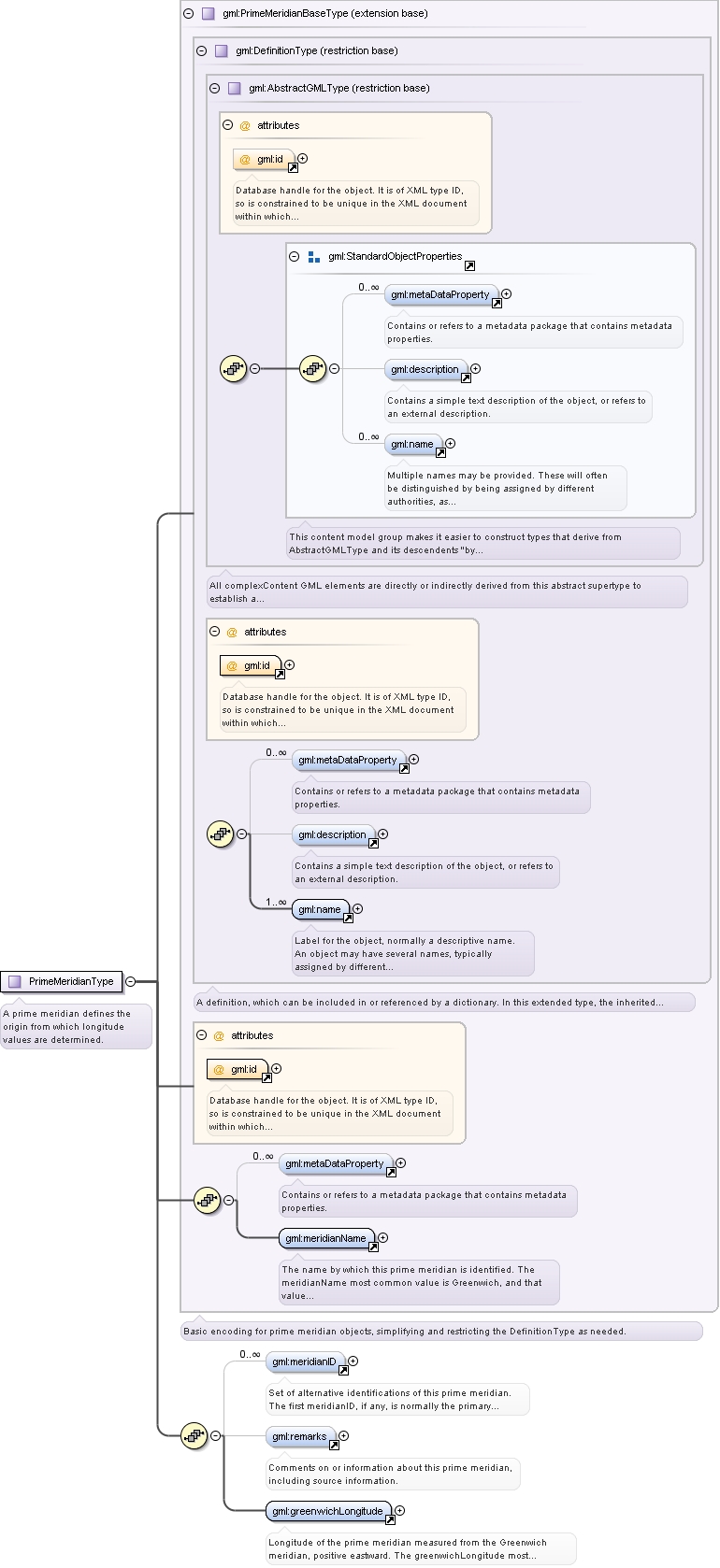Expand details plus icon beside gml:remarks
The height and width of the screenshot is (1568, 720).
pyautogui.click(x=343, y=1435)
